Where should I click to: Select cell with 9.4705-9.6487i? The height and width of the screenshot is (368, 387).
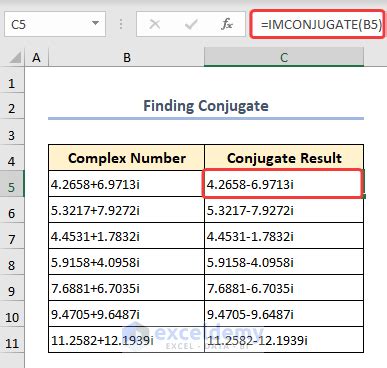284,314
